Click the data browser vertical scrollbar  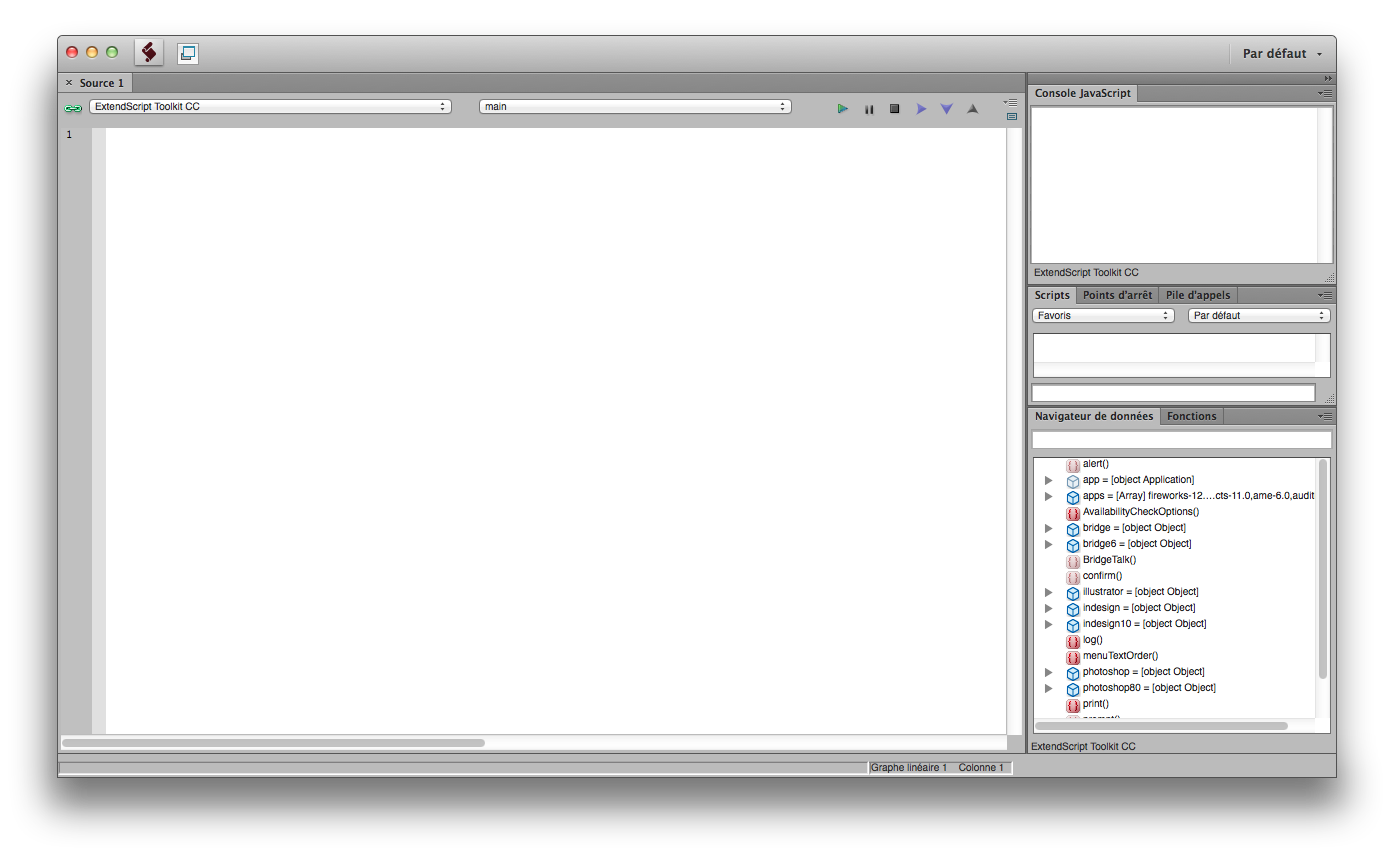pos(1323,569)
